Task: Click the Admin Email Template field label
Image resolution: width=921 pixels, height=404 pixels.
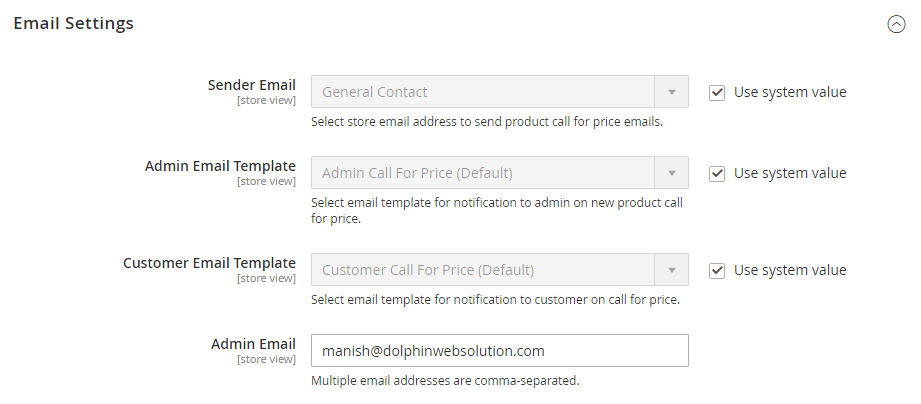Action: 220,166
